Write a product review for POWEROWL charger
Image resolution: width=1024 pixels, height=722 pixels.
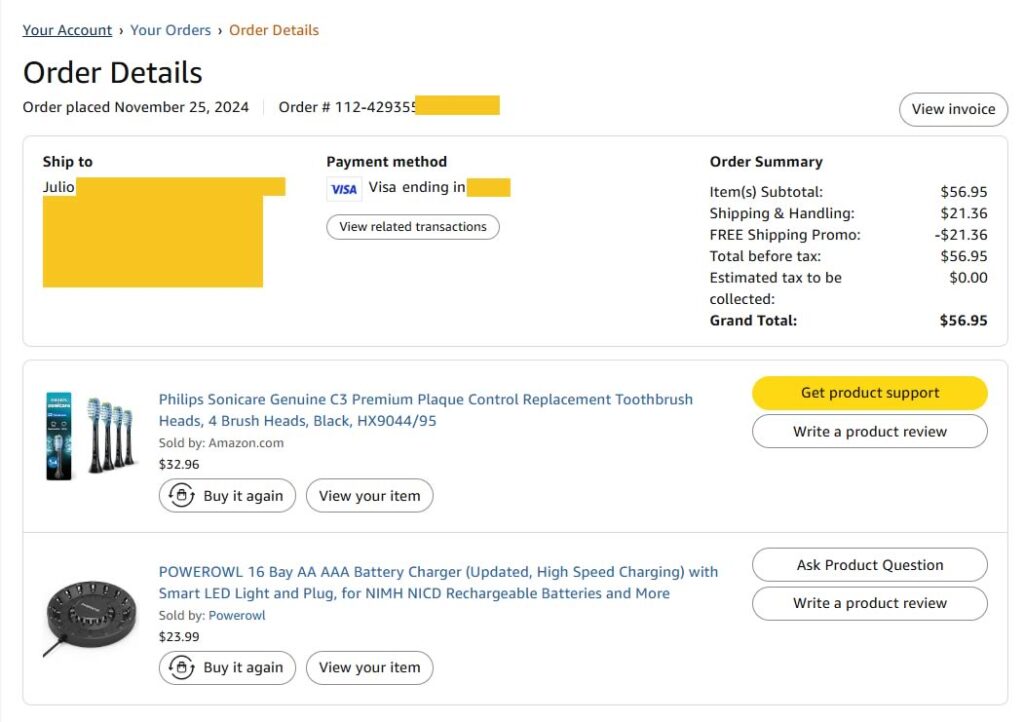(x=870, y=603)
